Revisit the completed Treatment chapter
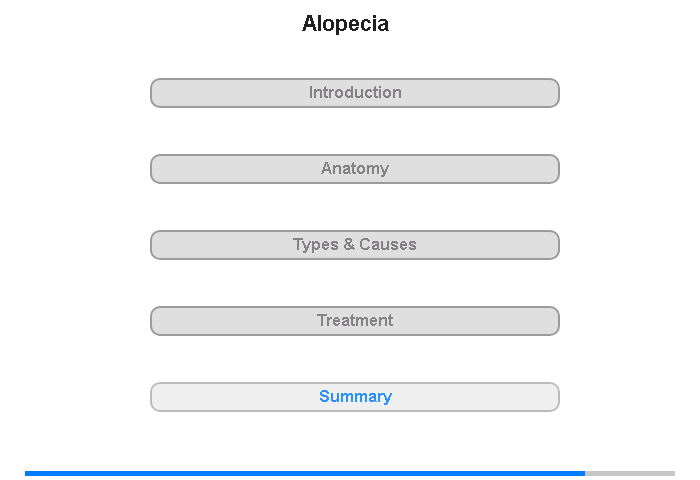The image size is (700, 480). [355, 321]
